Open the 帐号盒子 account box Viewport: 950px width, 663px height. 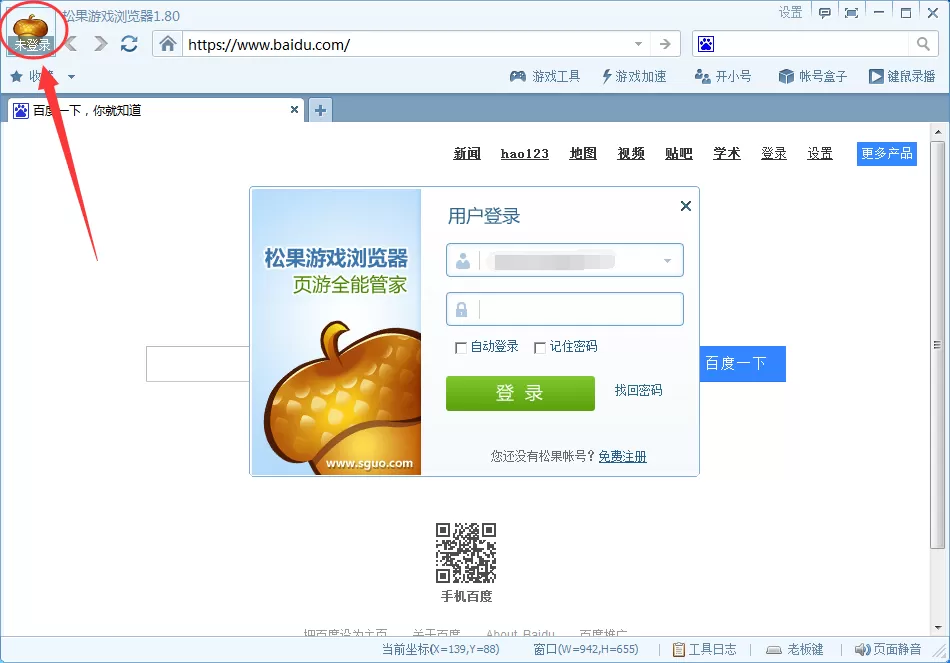pos(812,76)
